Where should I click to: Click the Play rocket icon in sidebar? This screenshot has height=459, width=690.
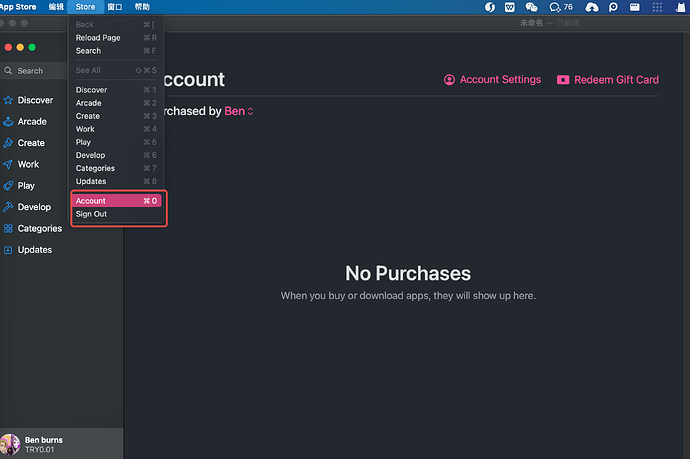[x=8, y=186]
